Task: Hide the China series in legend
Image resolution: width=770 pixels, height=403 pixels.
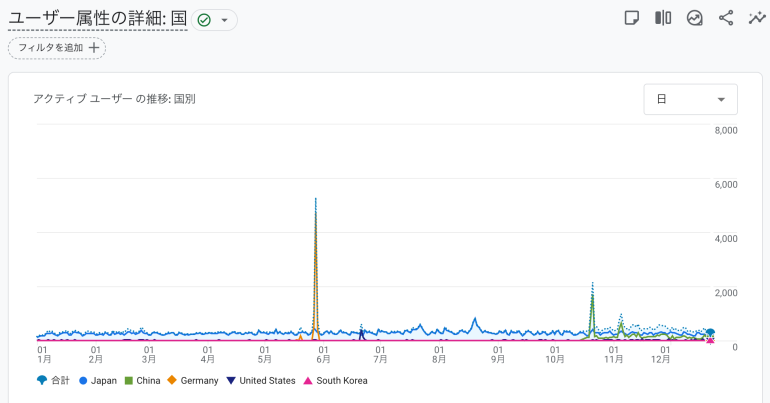Action: pos(142,380)
